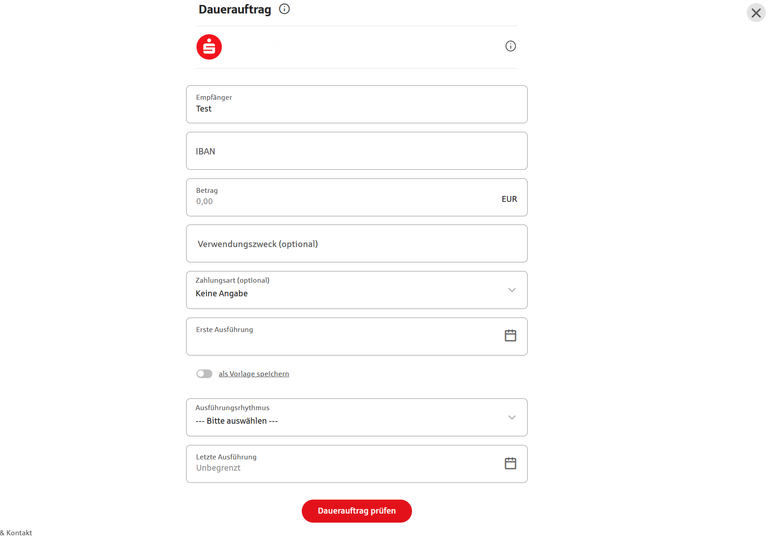Open the Ausführungsrhythmus dropdown
Screen dimensions: 768x542
[x=340, y=417]
